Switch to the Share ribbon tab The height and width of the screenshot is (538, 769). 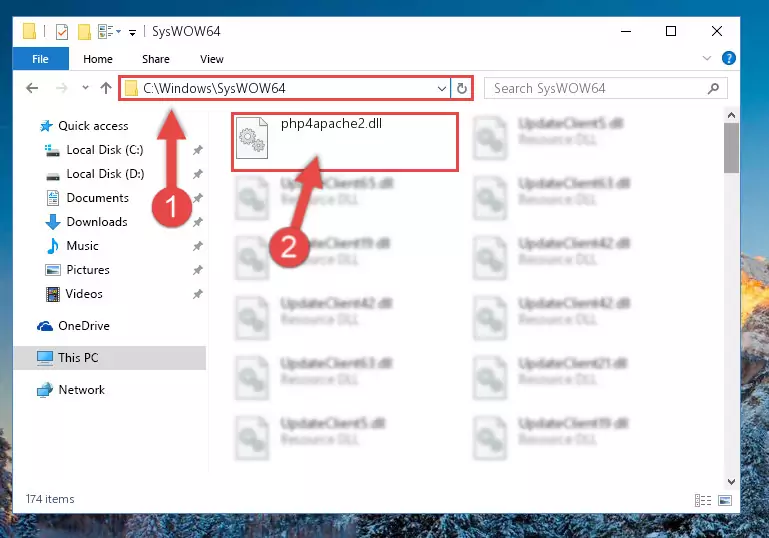pos(156,59)
